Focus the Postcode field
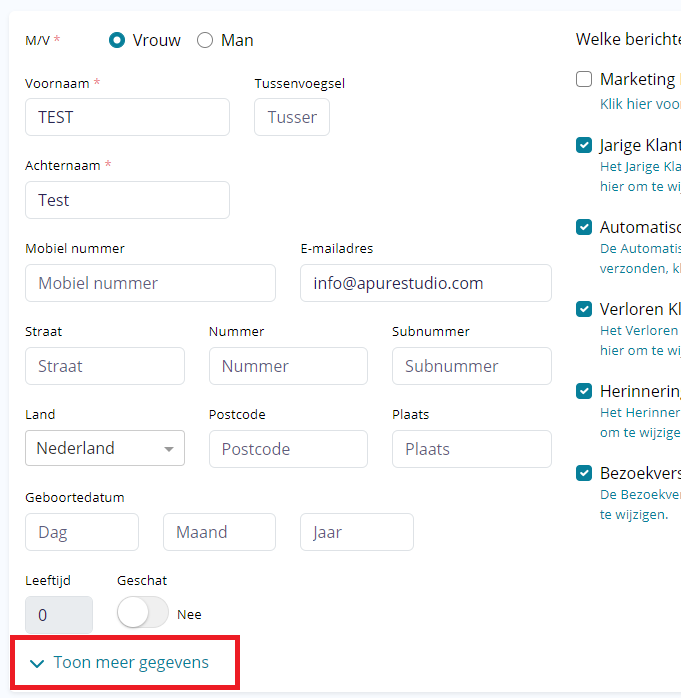Screen dimensions: 681x698 (288, 449)
